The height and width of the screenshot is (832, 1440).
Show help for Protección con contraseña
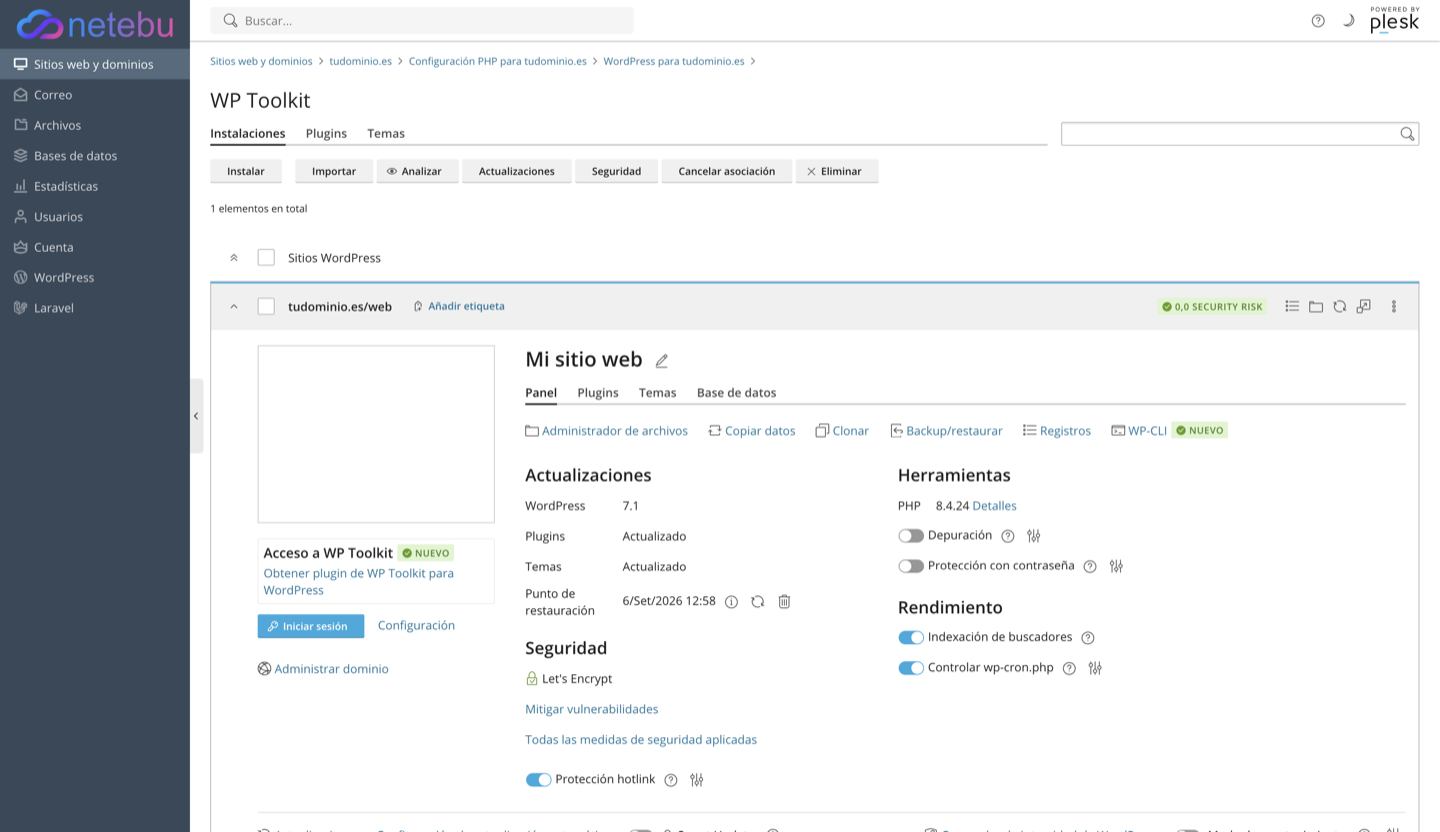[x=1090, y=566]
